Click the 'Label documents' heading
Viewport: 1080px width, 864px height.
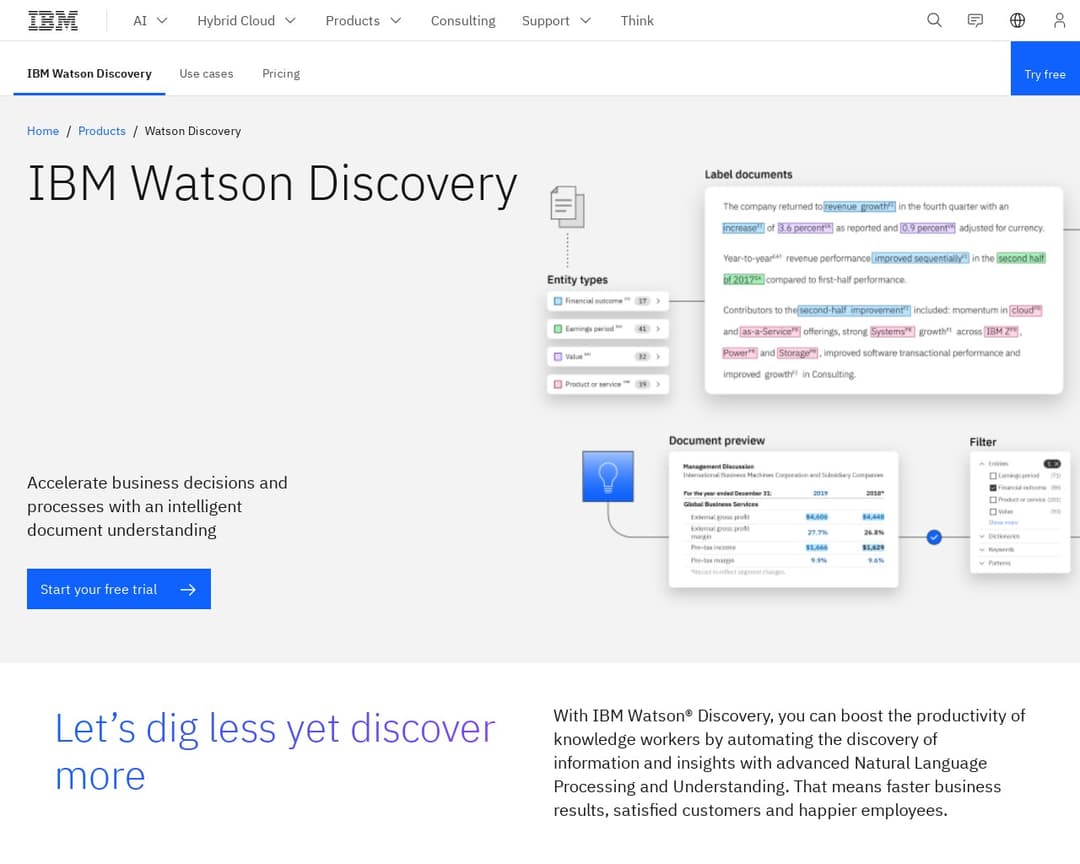(748, 174)
